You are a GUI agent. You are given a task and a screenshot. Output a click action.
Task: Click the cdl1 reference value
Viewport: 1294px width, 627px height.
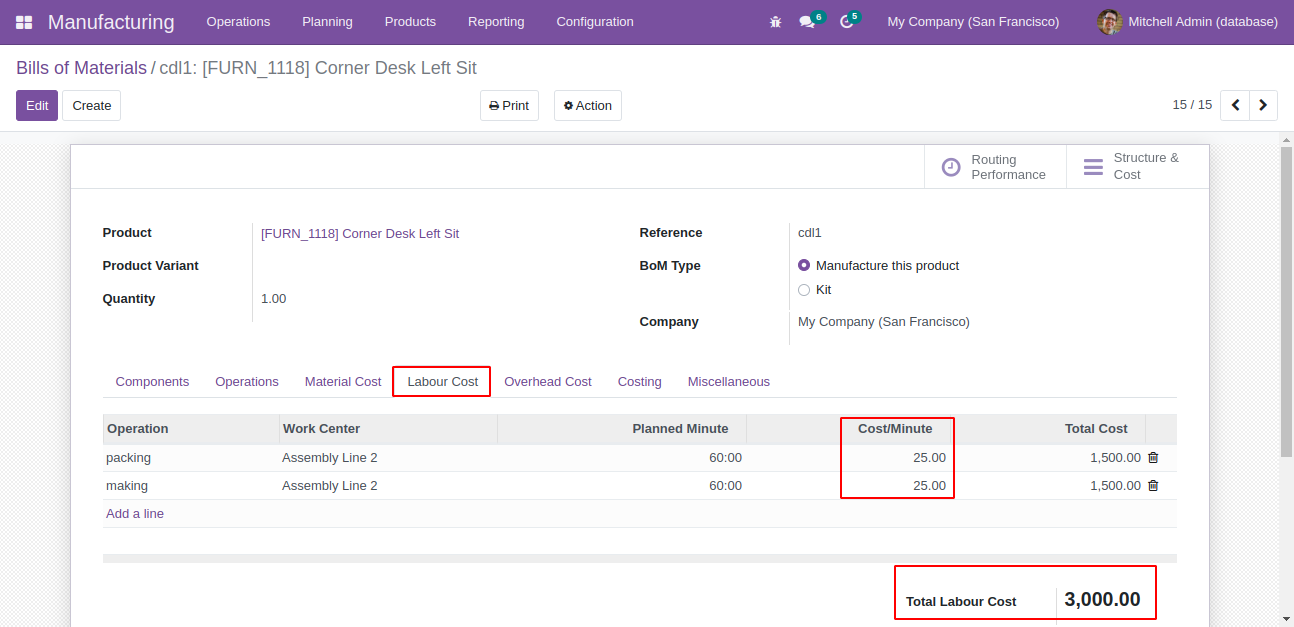click(x=810, y=233)
